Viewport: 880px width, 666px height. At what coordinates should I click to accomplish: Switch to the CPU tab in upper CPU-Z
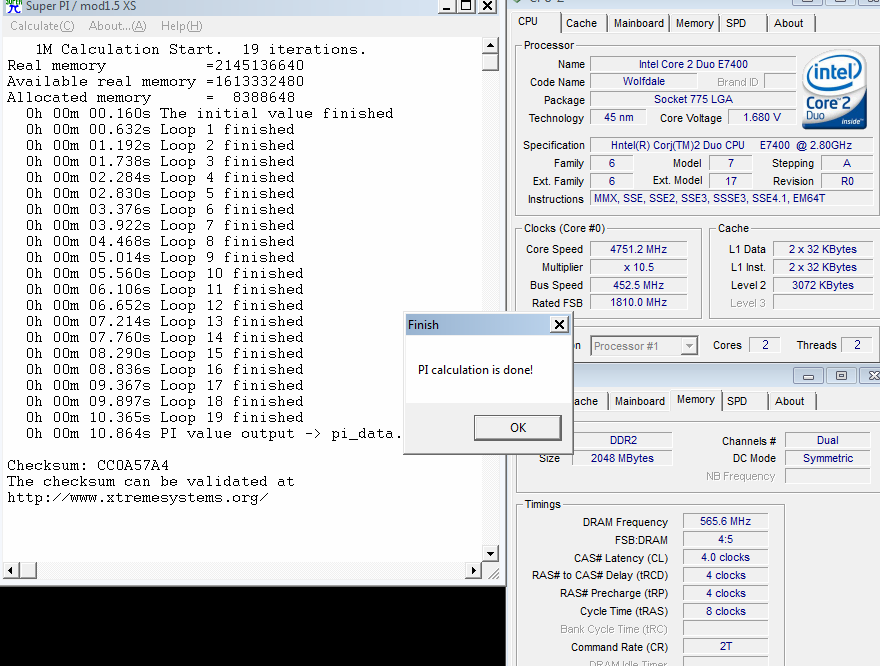coord(528,22)
